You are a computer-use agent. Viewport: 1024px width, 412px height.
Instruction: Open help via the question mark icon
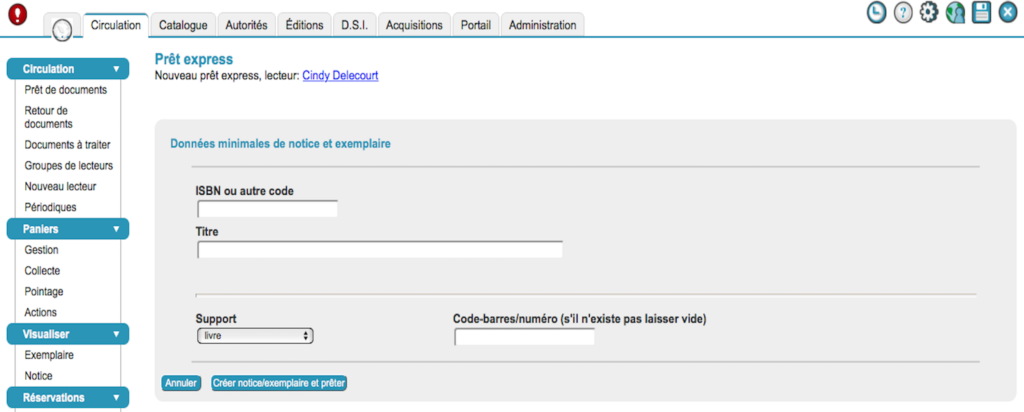[x=902, y=13]
